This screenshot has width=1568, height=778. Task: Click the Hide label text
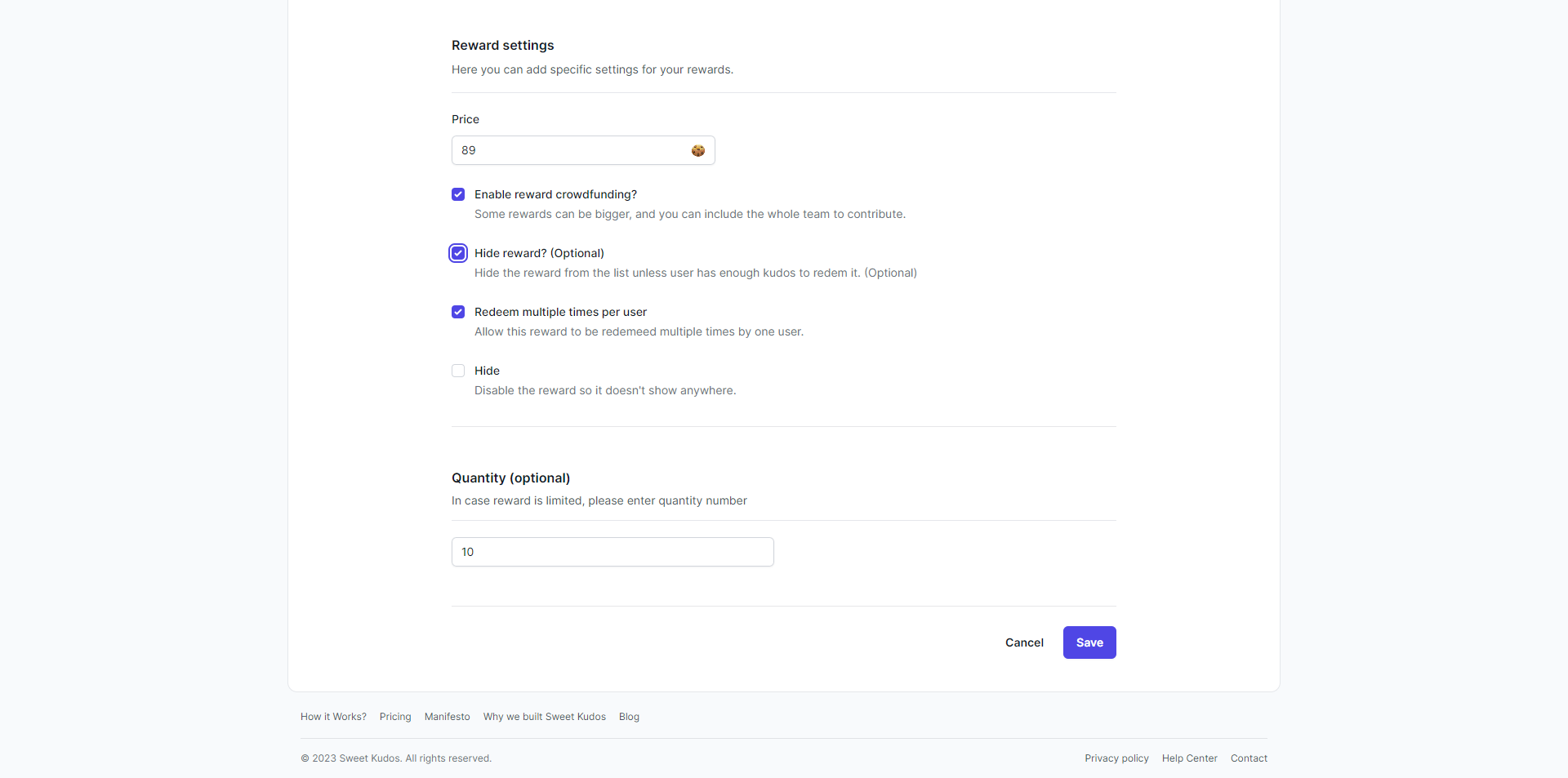coord(487,371)
